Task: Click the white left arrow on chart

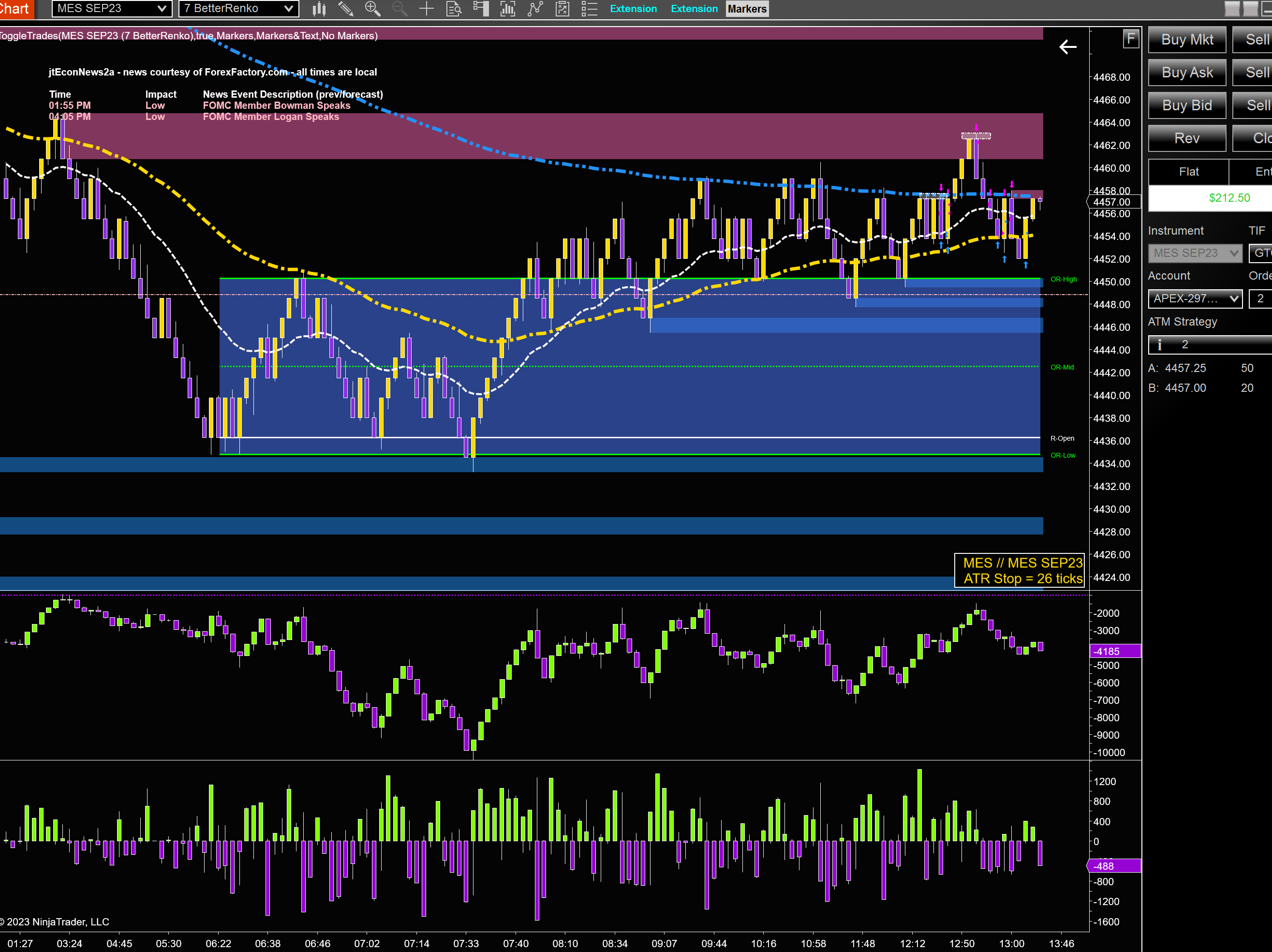Action: coord(1067,47)
